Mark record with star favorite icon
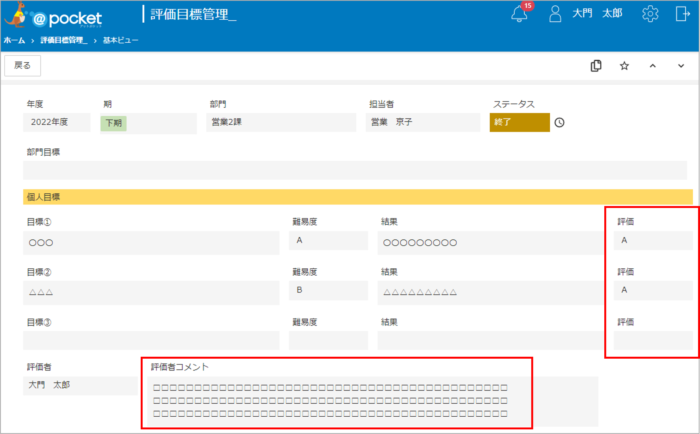The image size is (700, 434). 624,66
